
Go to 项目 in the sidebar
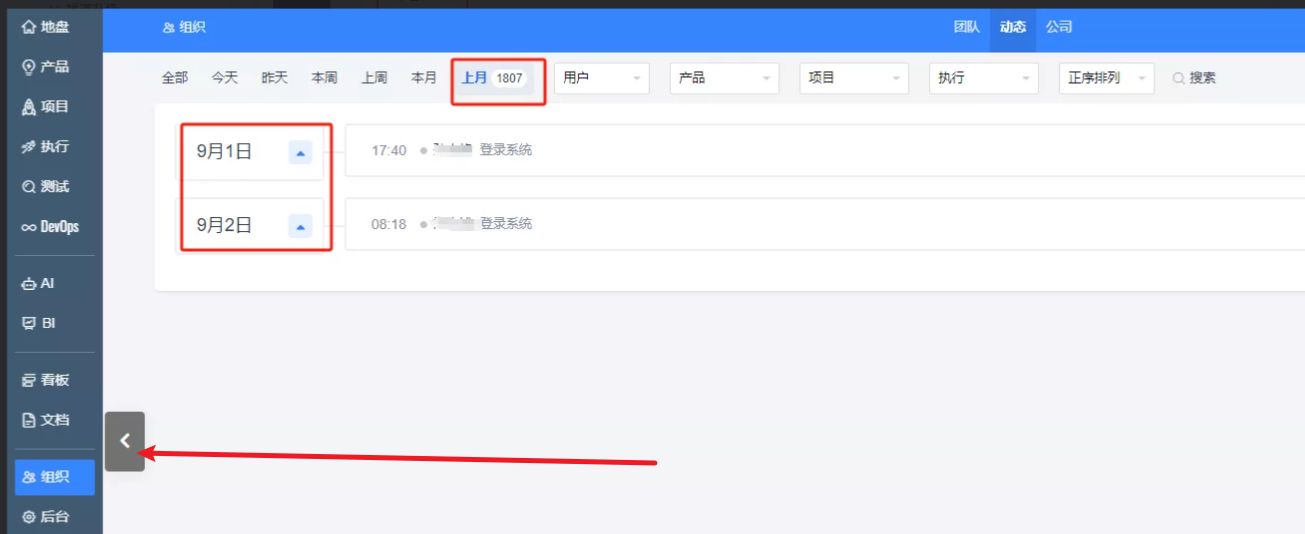pos(47,107)
